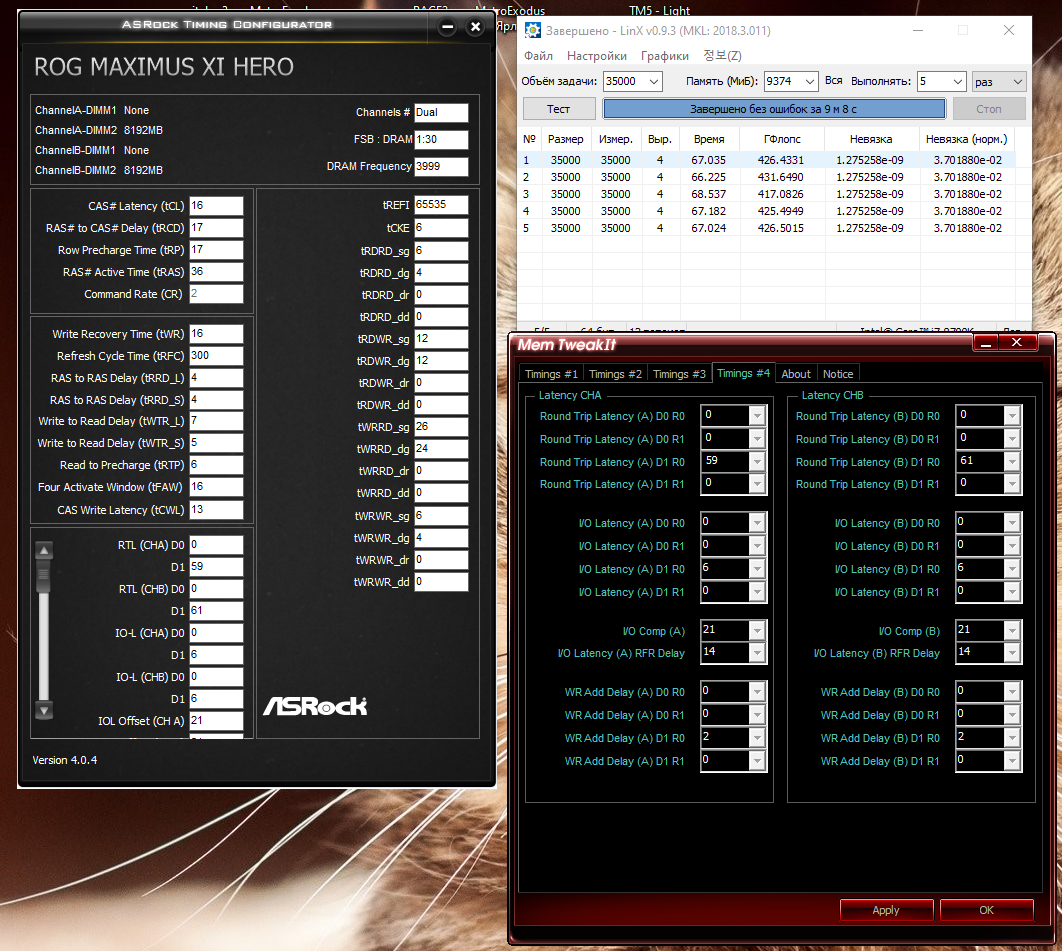1062x951 pixels.
Task: Click the Размер column header
Action: (566, 139)
